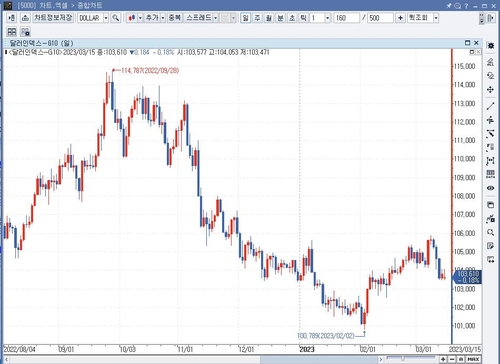Screen dimensions: 500x364
Task: Select the move crosshair arrows tool
Action: [x=490, y=90]
